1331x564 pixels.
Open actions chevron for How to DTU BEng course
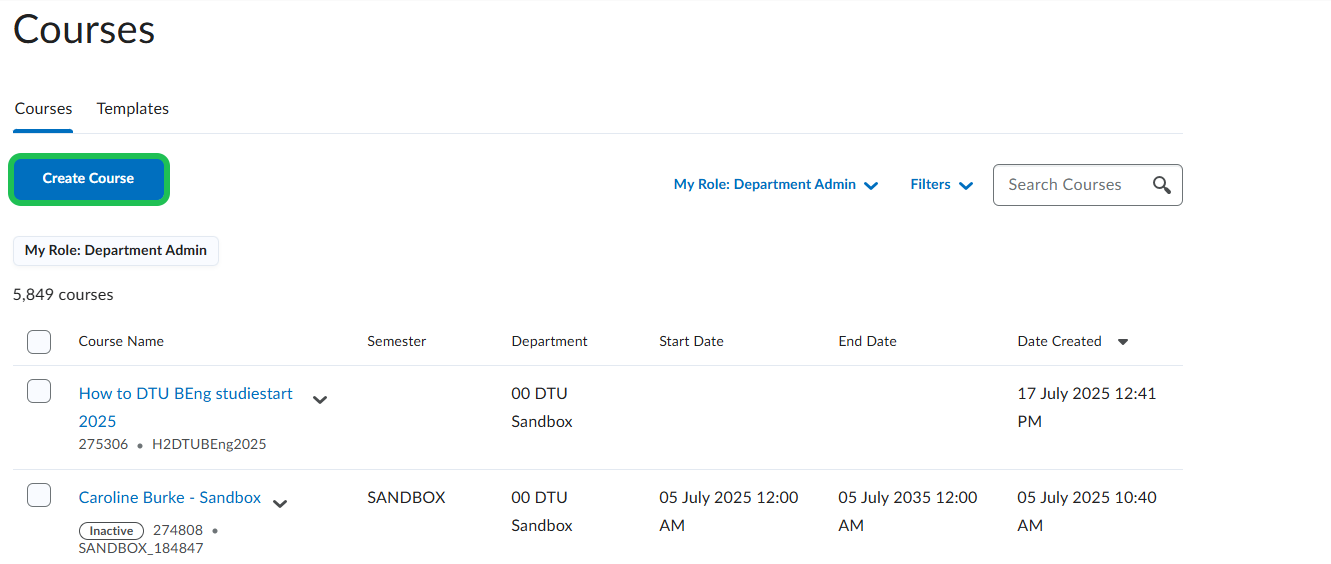(x=320, y=400)
